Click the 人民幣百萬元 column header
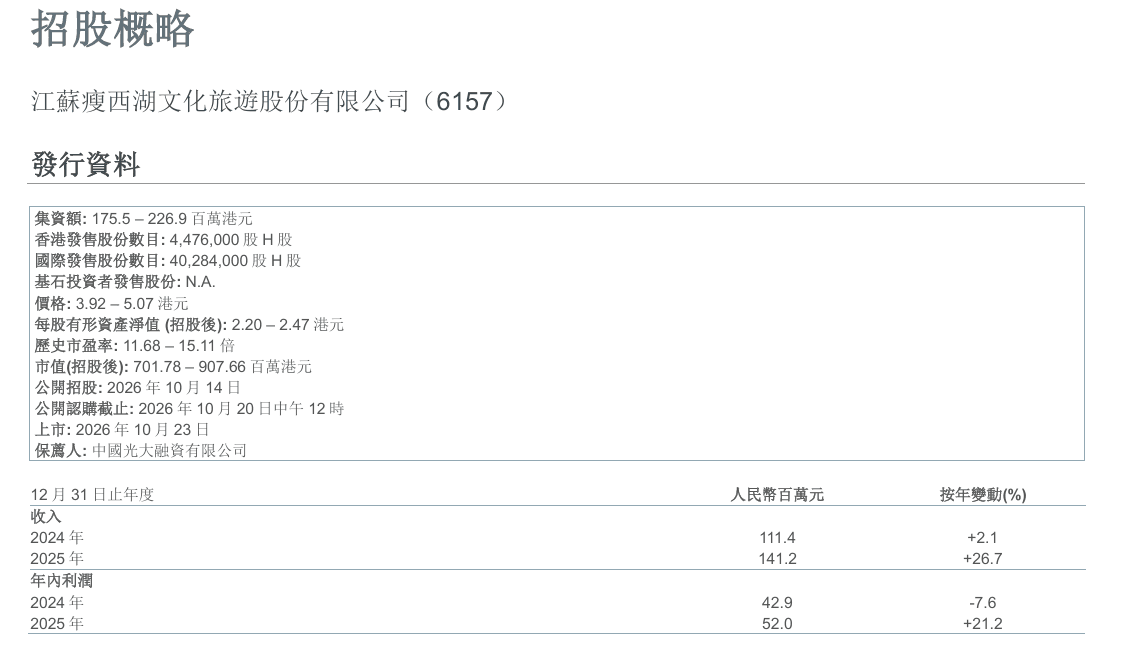1127x655 pixels. pos(777,495)
